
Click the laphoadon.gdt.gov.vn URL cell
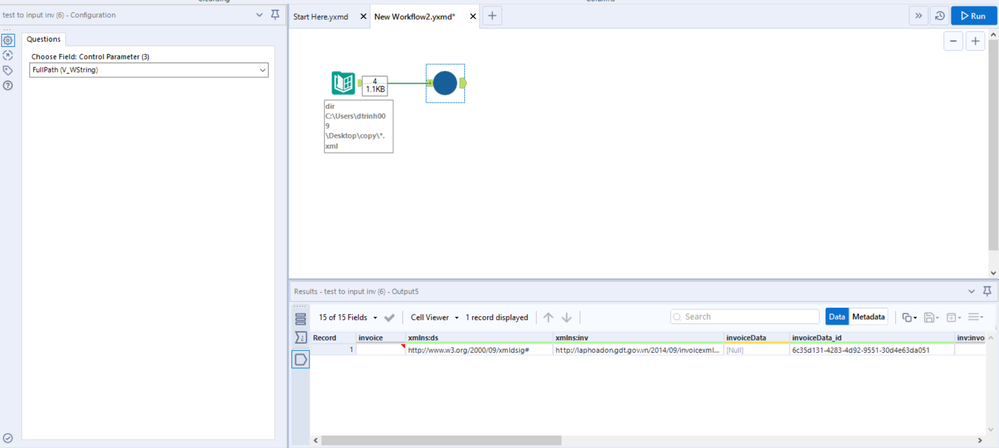[638, 350]
